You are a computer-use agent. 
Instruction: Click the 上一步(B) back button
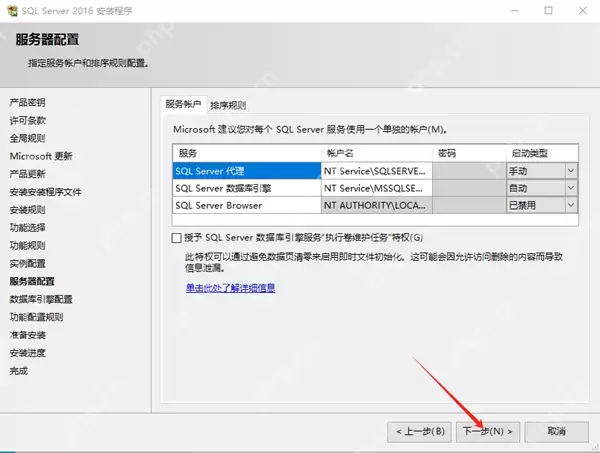pyautogui.click(x=419, y=432)
